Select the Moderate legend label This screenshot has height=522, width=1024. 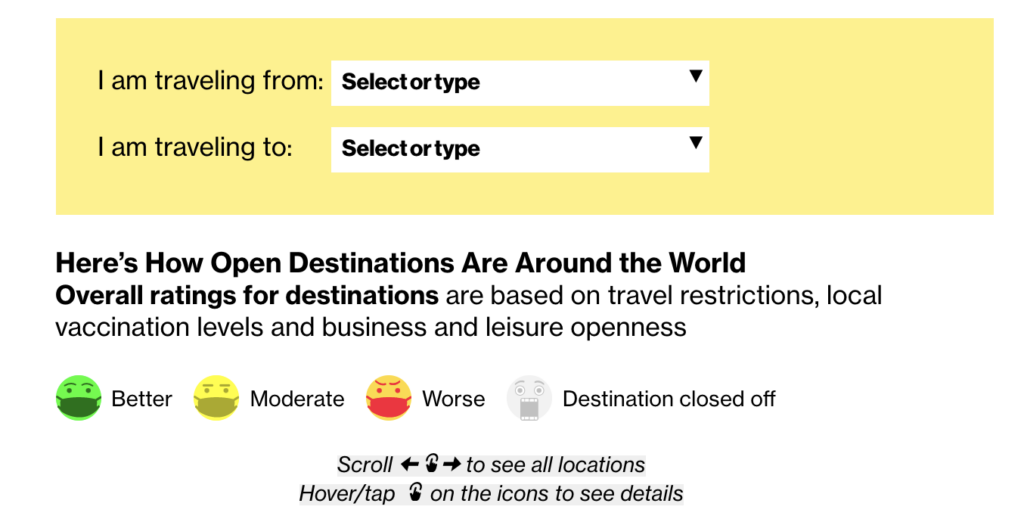[x=297, y=399]
